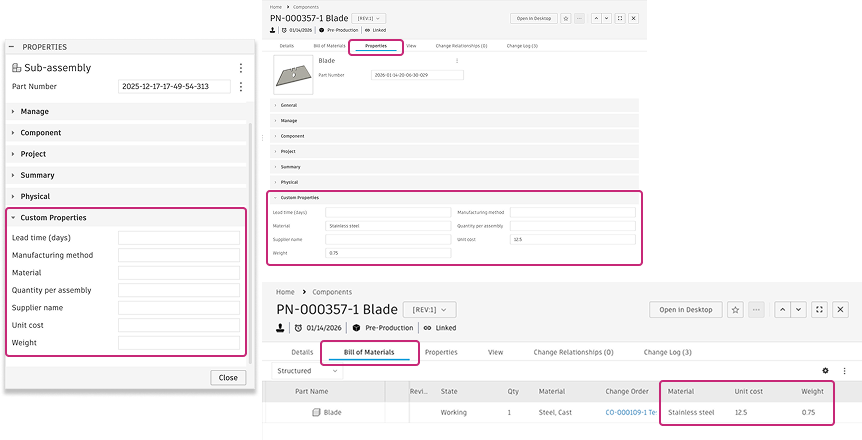
Task: Click the Unit cost column header in the BOM table
Action: pos(749,392)
